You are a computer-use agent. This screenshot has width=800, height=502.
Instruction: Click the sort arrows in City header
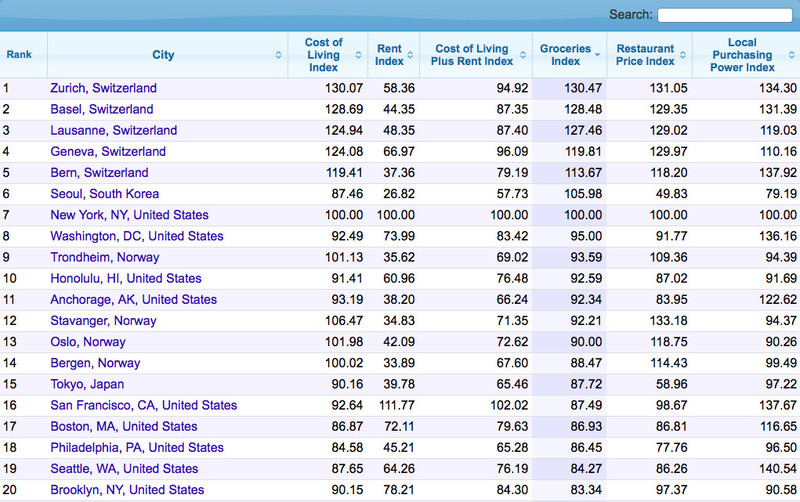click(x=278, y=55)
